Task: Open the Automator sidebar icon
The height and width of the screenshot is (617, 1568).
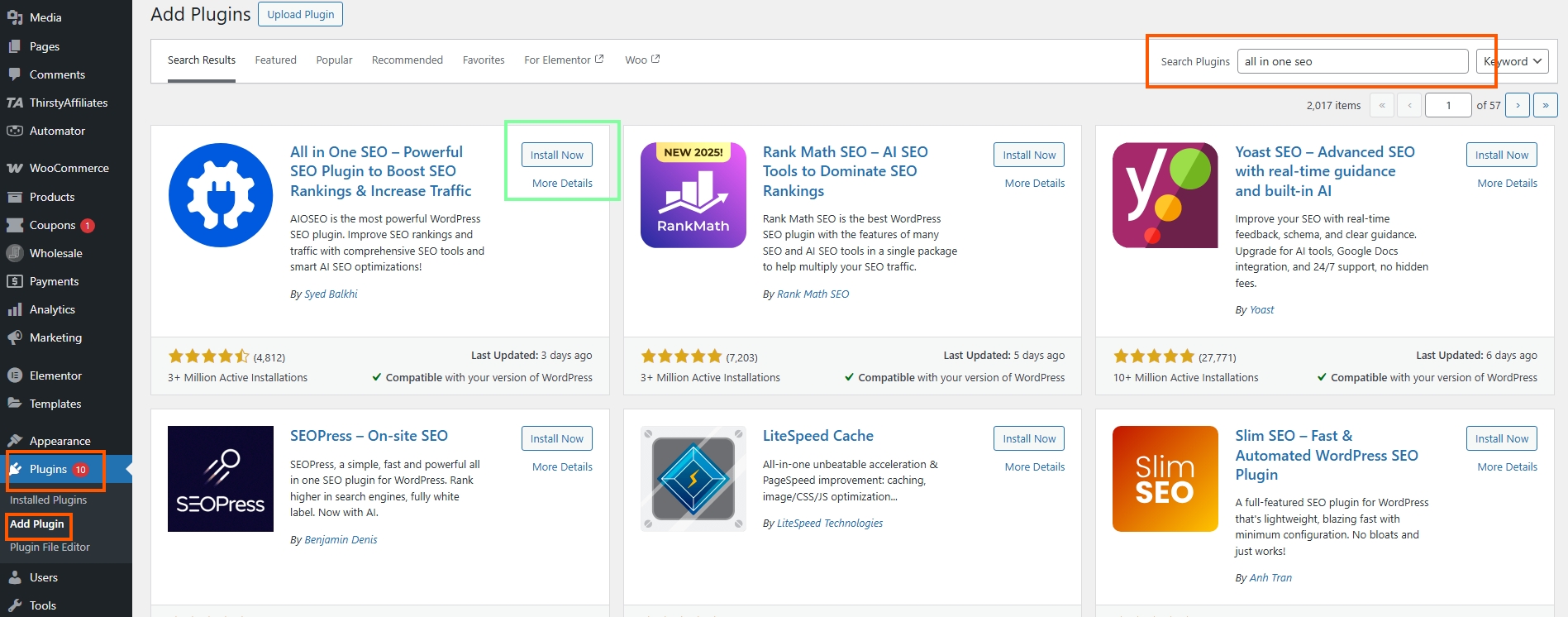Action: click(x=14, y=131)
